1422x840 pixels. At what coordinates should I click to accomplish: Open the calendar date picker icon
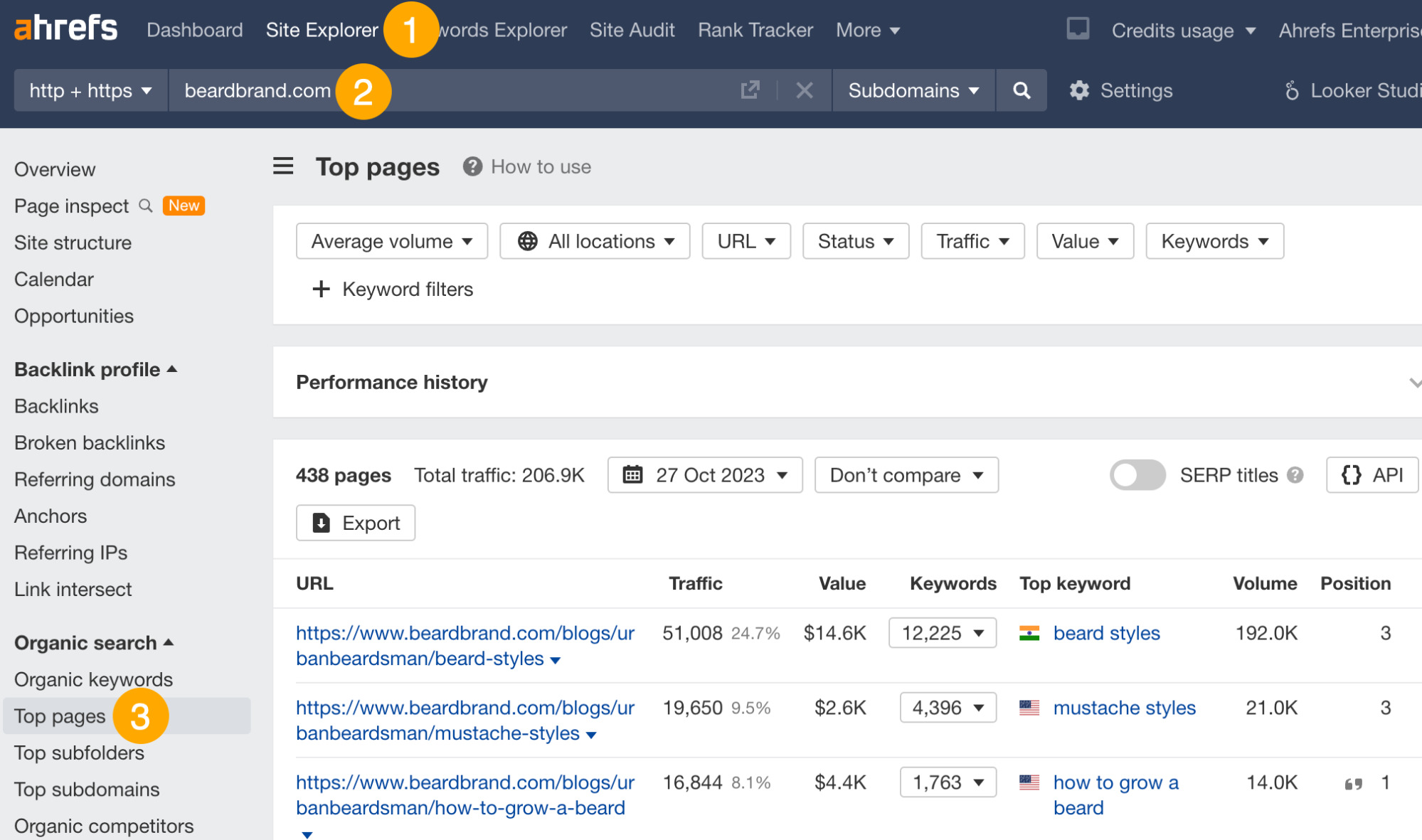[x=632, y=474]
